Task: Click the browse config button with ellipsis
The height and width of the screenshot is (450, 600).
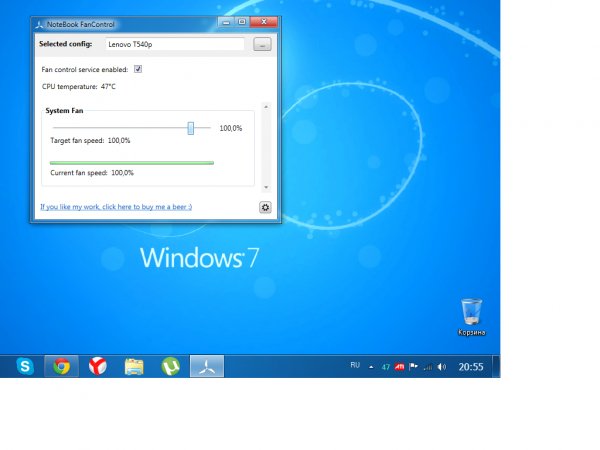Action: (262, 44)
